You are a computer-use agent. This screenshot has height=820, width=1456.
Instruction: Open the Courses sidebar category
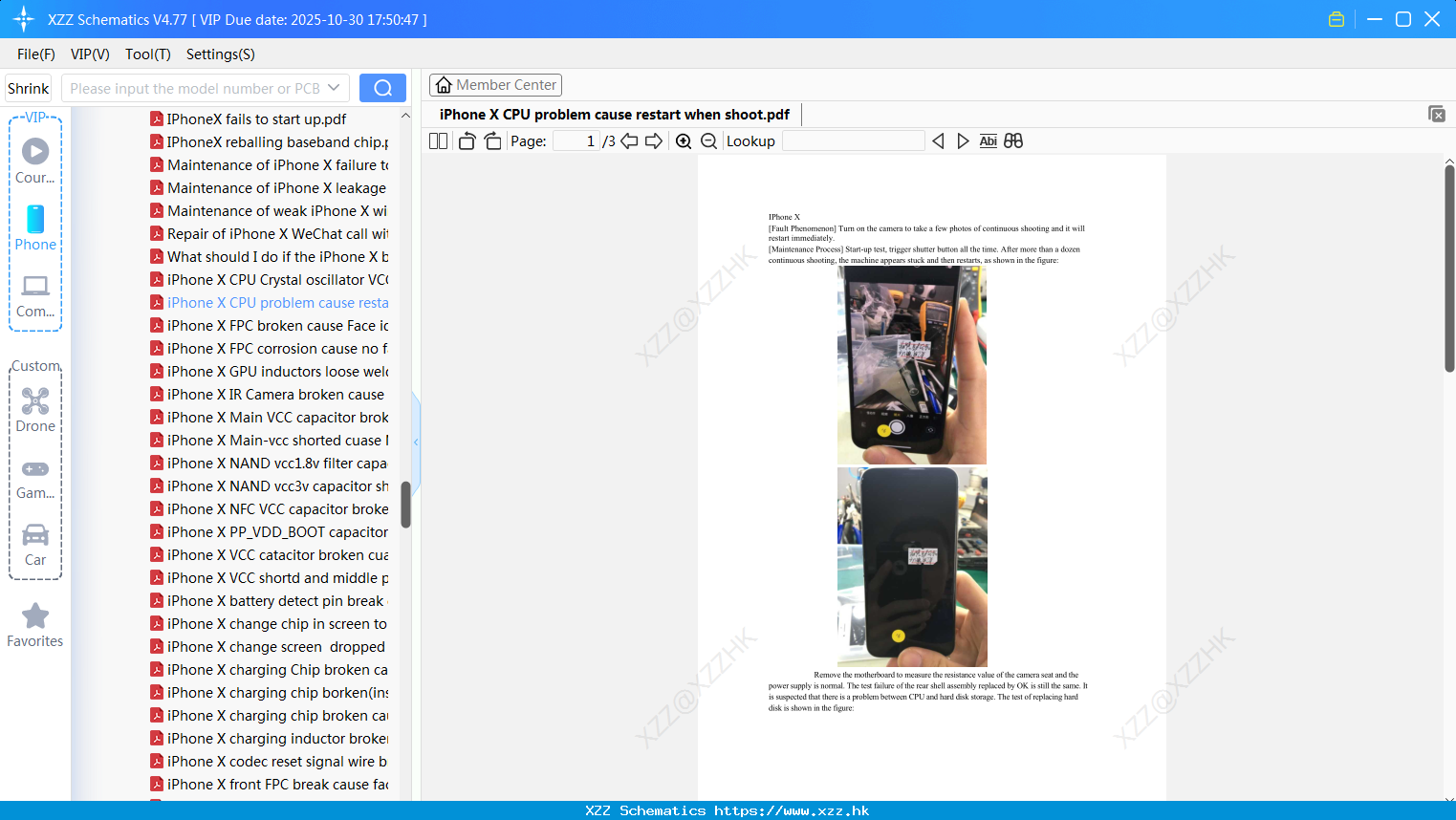tap(35, 162)
